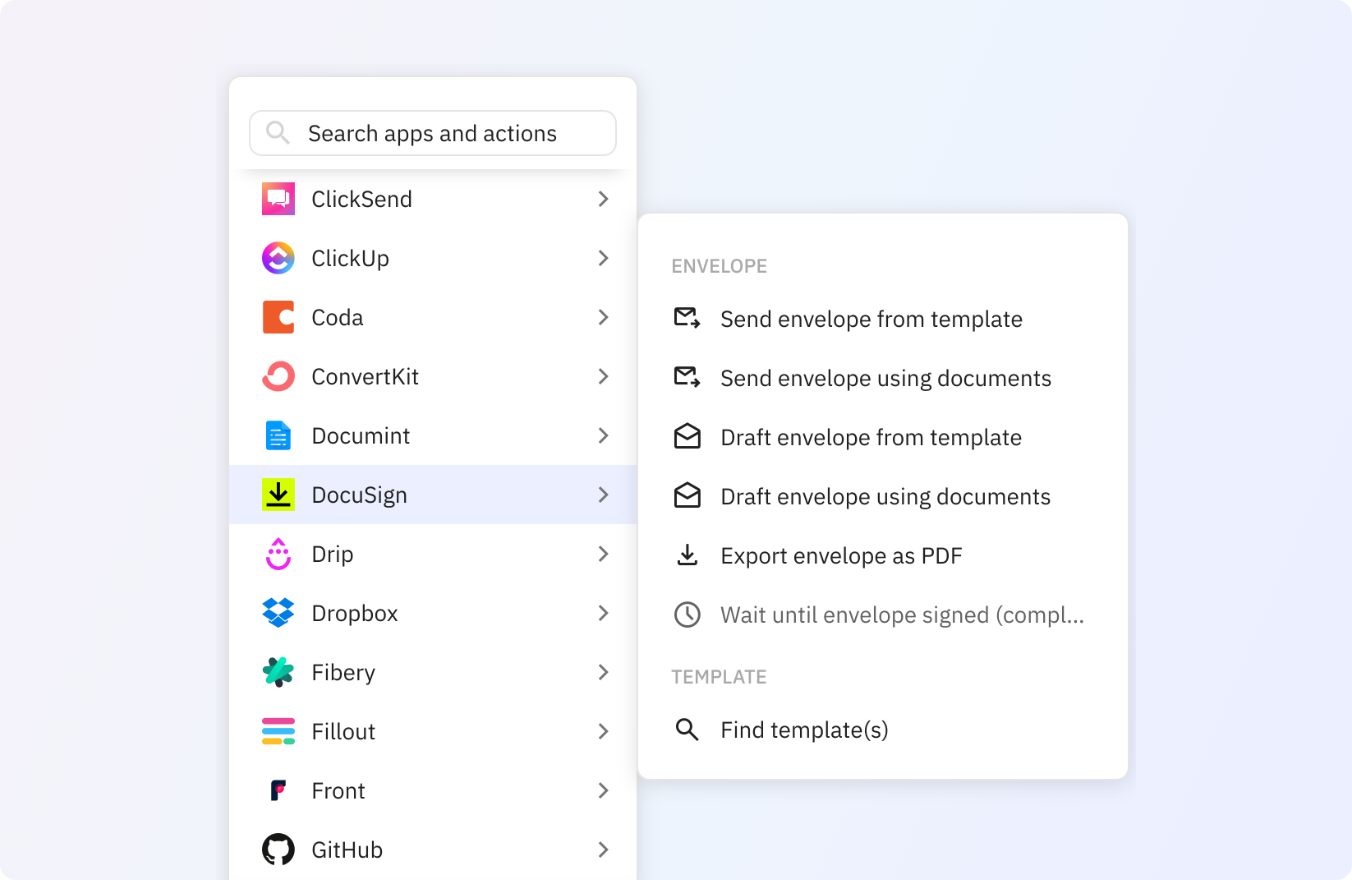Viewport: 1352px width, 880px height.
Task: Click magnifier icon beside Find template(s)
Action: [x=687, y=730]
